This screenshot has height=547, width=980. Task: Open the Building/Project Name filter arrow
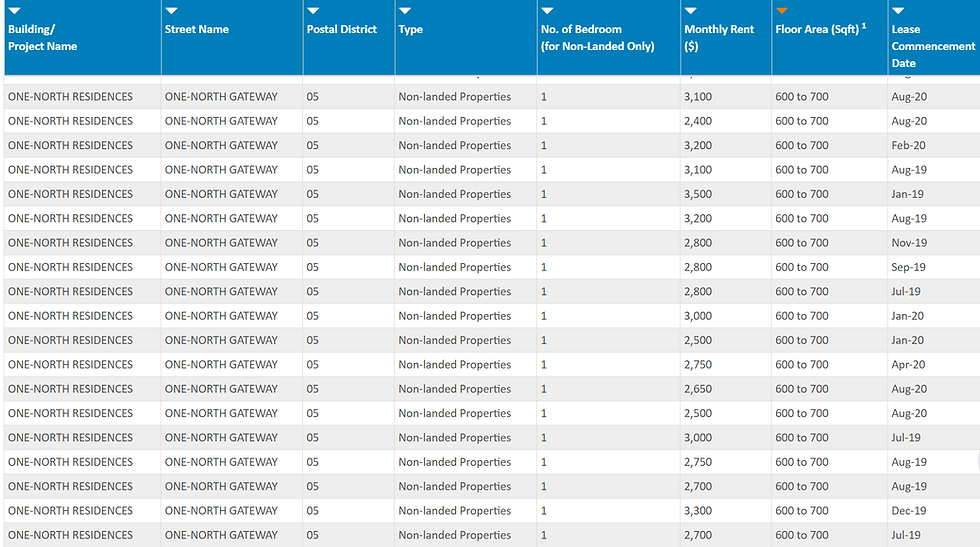(x=14, y=11)
